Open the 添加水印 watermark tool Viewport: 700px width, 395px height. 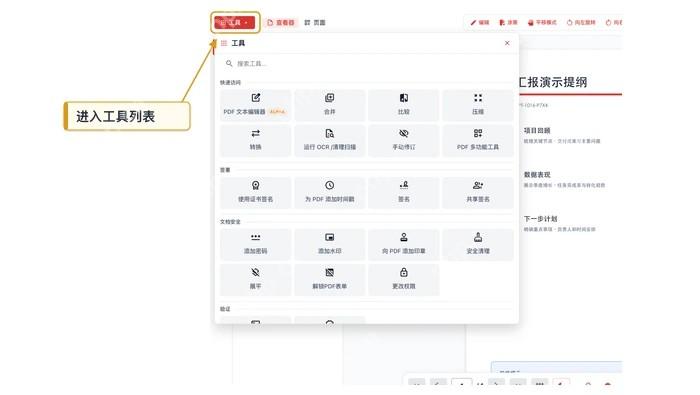tap(329, 244)
